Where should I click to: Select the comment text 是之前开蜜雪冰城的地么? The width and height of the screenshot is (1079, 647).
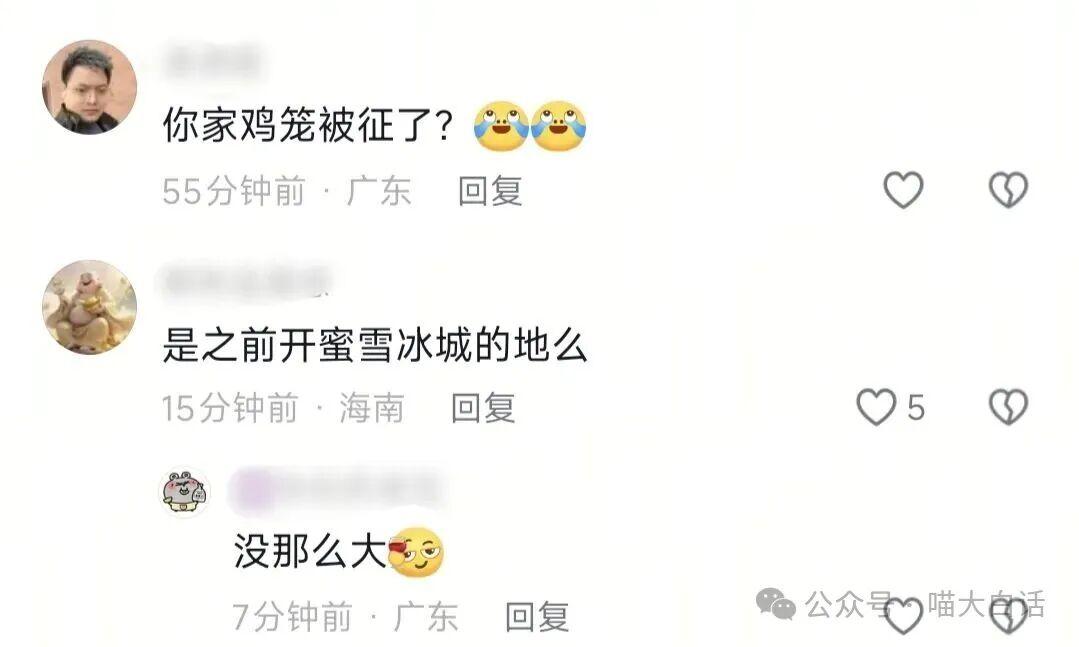coord(375,345)
